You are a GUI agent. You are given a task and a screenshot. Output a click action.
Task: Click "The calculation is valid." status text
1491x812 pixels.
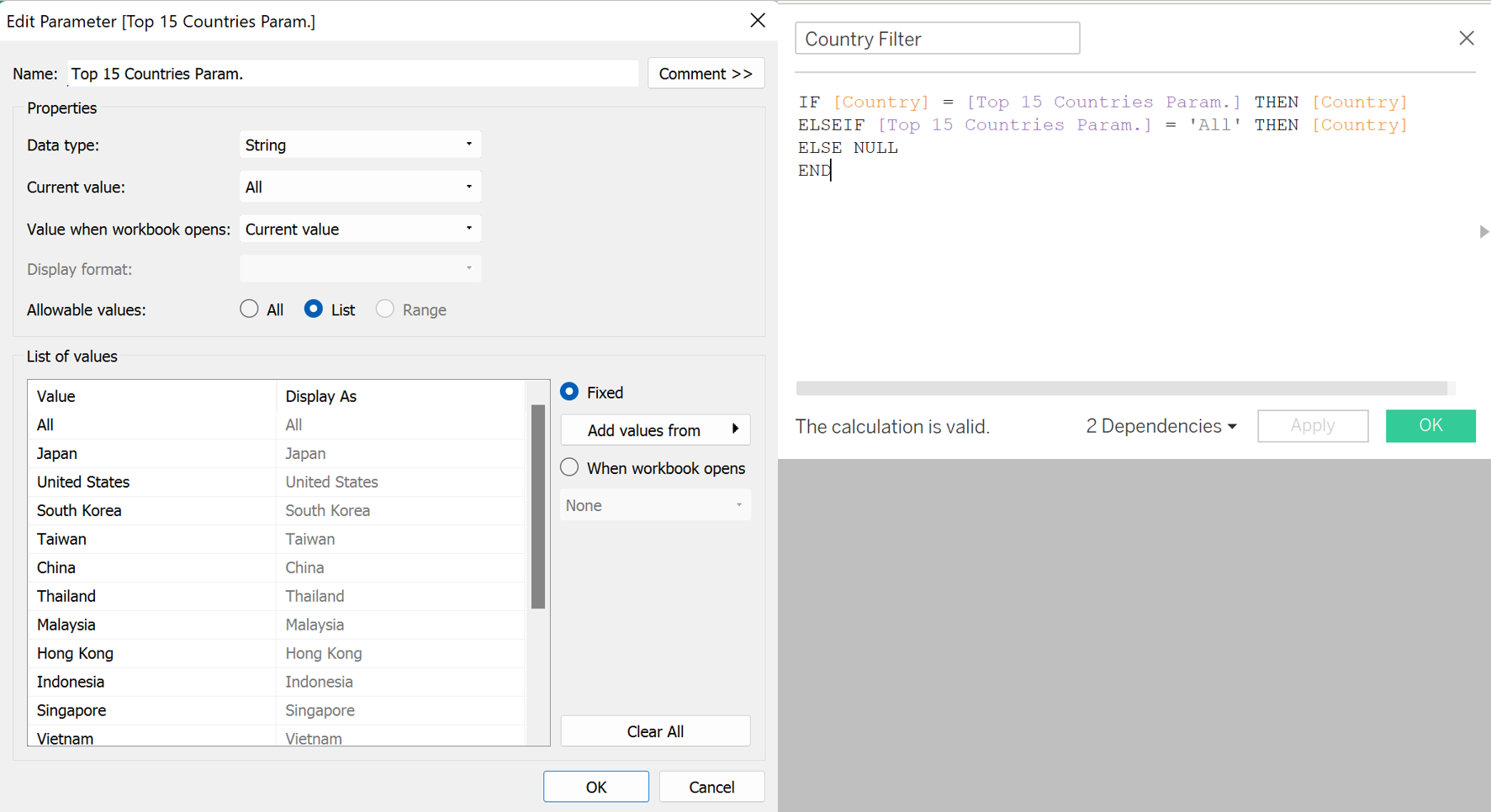tap(892, 426)
